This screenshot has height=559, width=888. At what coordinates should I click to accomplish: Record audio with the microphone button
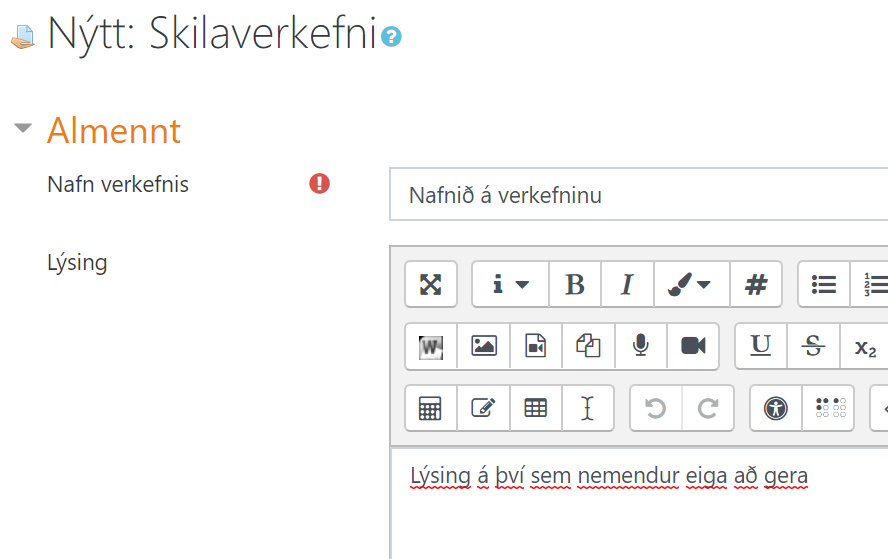(641, 346)
